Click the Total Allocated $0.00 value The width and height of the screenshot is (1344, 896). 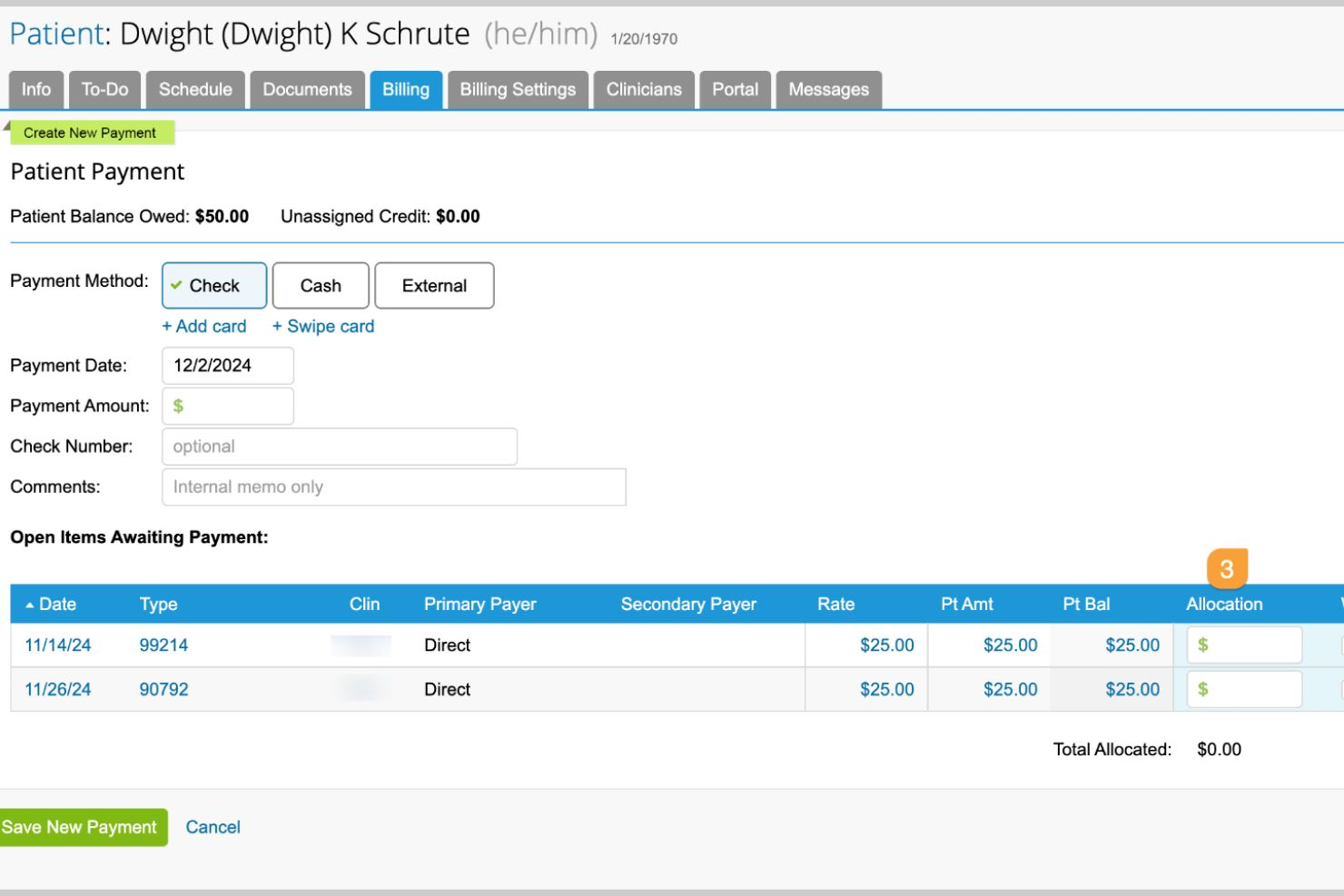[1219, 750]
